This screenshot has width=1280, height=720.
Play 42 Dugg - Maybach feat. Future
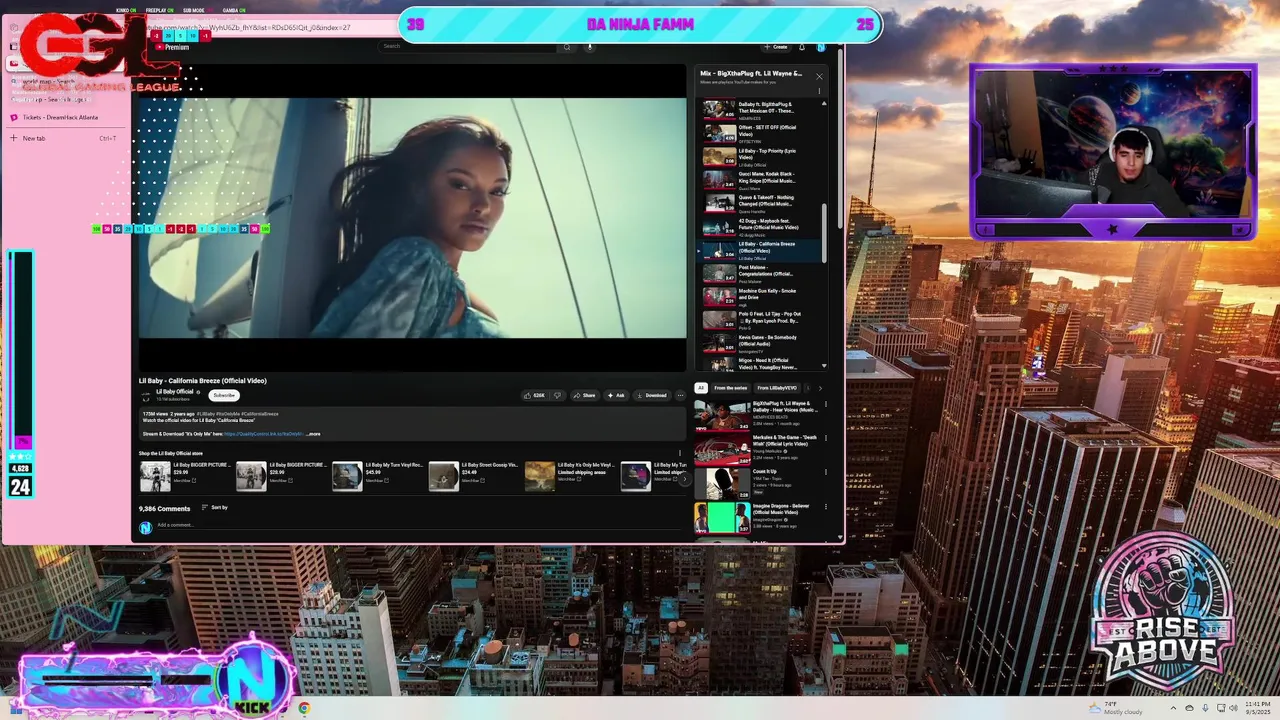[x=760, y=226]
